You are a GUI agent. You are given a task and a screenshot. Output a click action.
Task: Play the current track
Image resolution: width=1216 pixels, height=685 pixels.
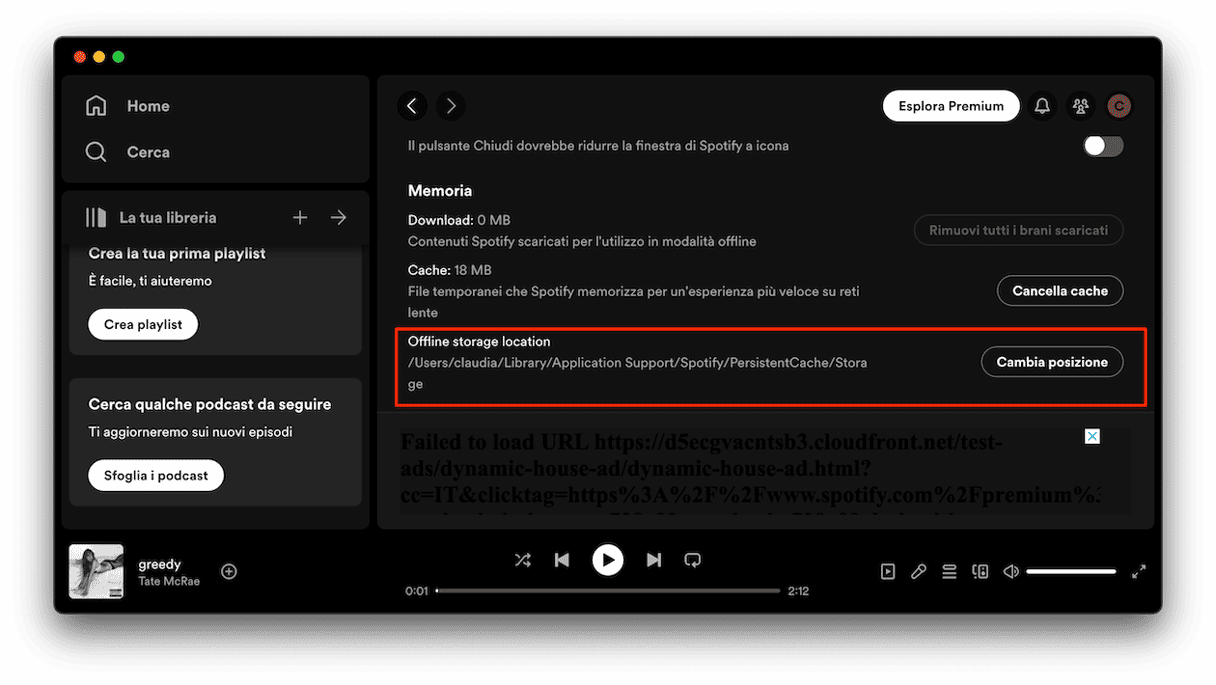pyautogui.click(x=607, y=560)
